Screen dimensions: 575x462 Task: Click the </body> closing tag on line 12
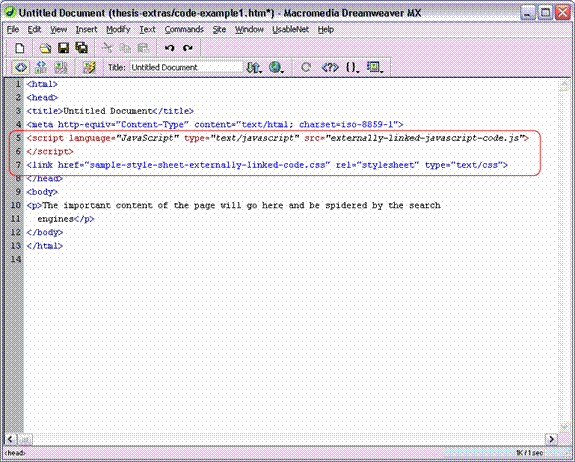coord(44,232)
